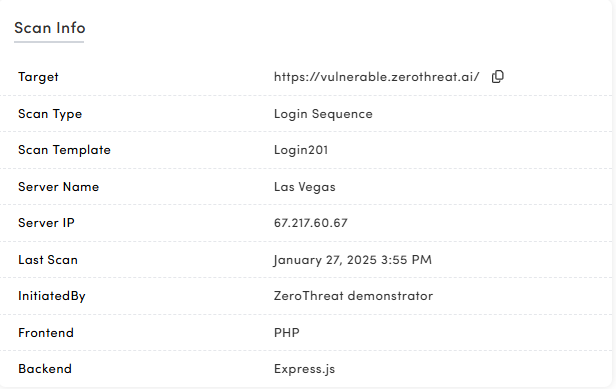Image resolution: width=616 pixels, height=389 pixels.
Task: Click the Server IP label
Action: pos(46,223)
